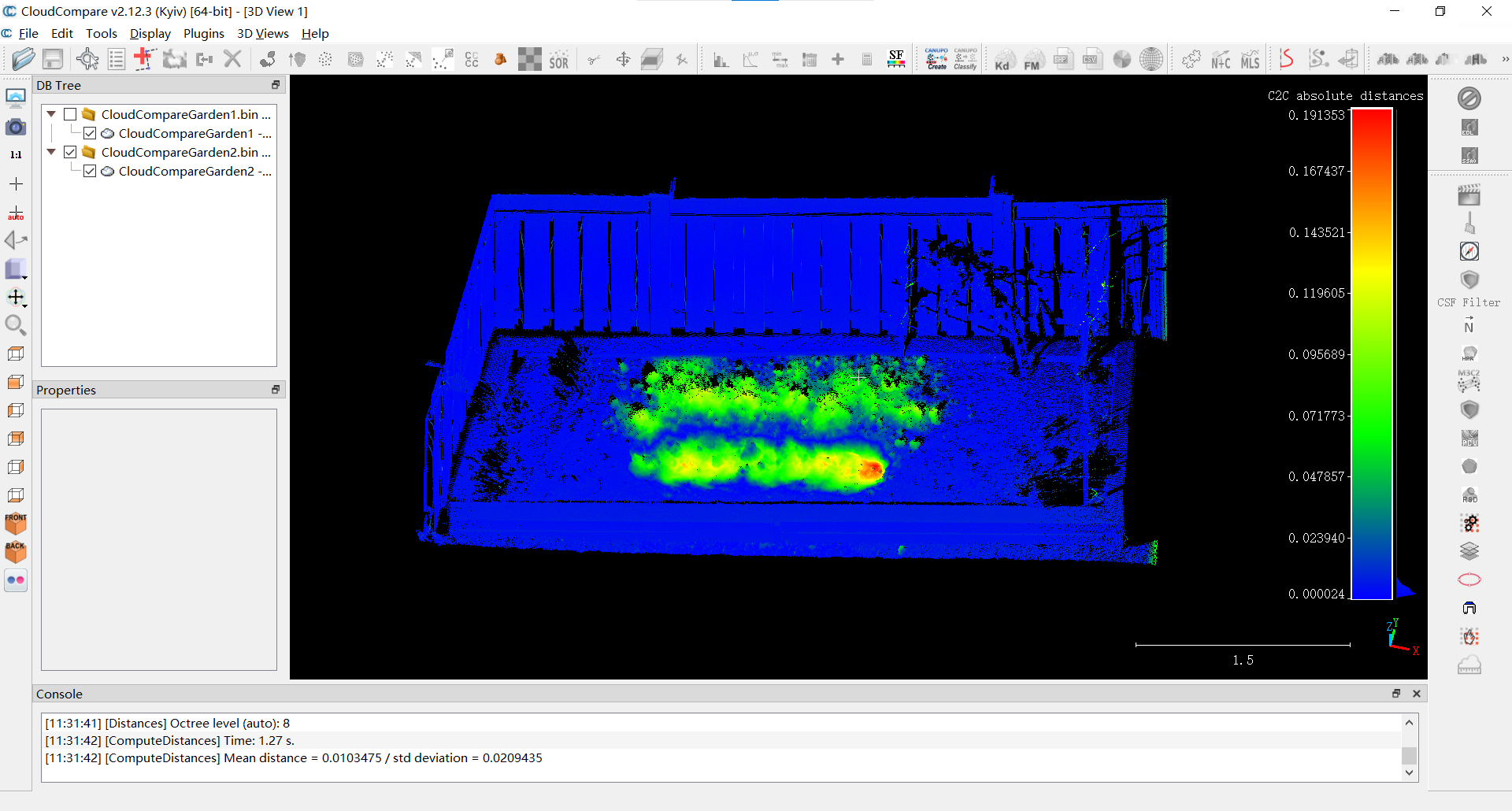Click the SSAO shader icon

click(x=1469, y=155)
